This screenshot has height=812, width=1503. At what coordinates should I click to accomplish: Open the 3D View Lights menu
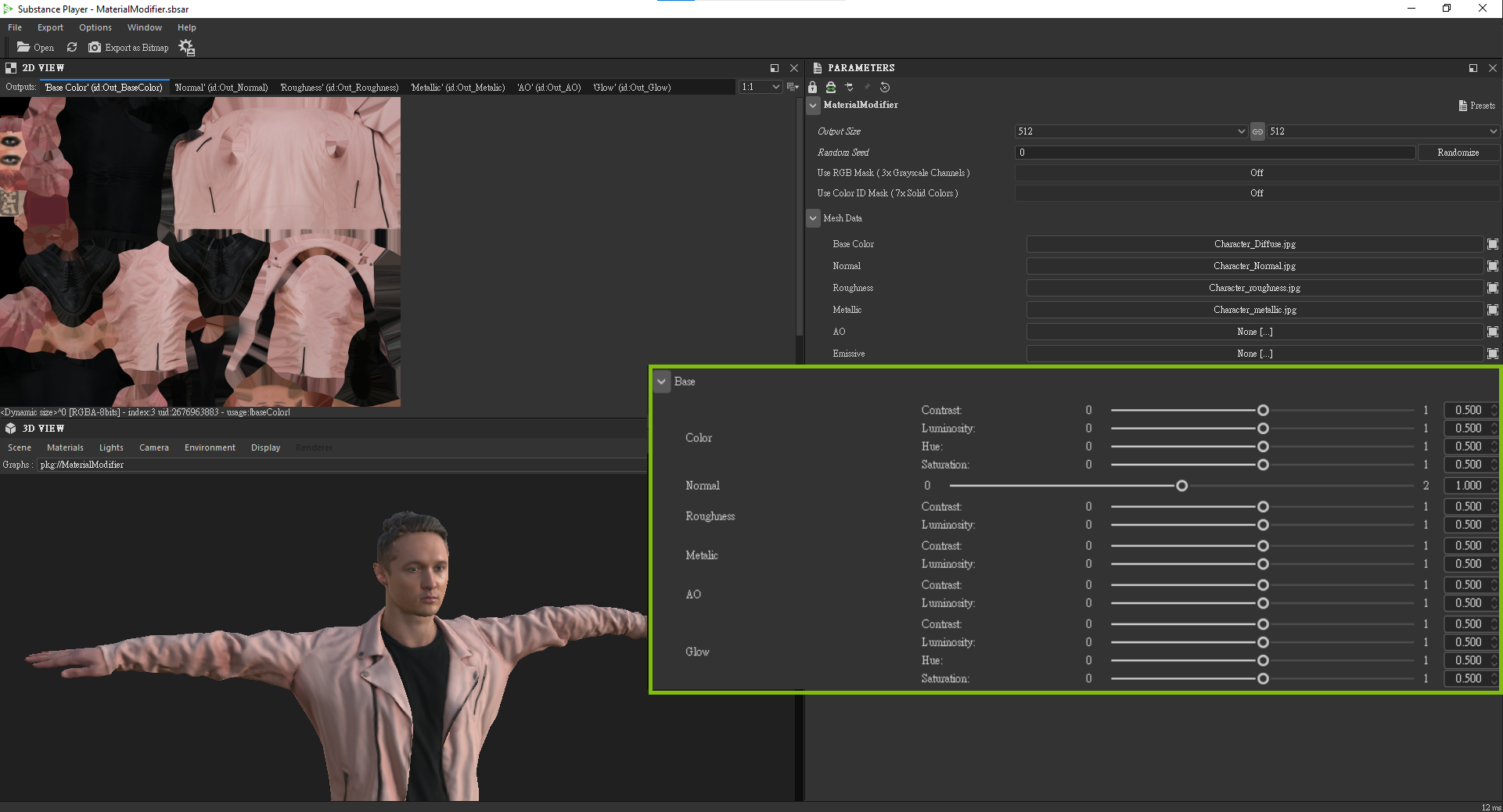point(111,447)
